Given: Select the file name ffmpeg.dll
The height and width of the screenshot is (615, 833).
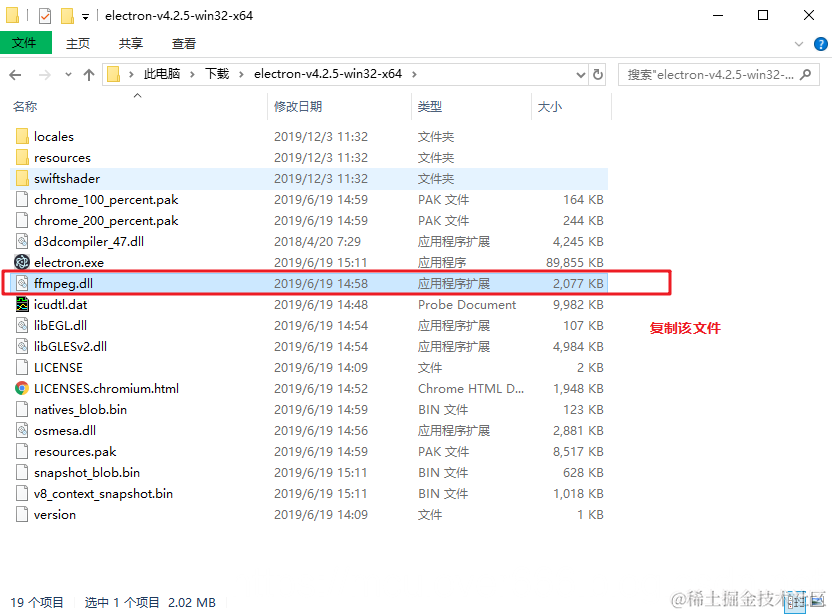Looking at the screenshot, I should click(x=63, y=284).
